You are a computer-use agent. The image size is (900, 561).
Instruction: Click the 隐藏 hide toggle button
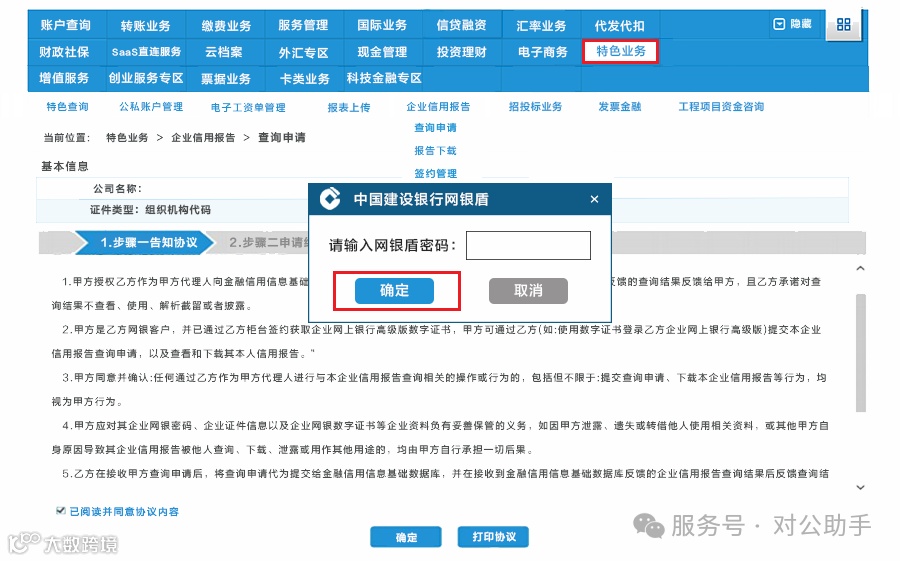(x=793, y=24)
